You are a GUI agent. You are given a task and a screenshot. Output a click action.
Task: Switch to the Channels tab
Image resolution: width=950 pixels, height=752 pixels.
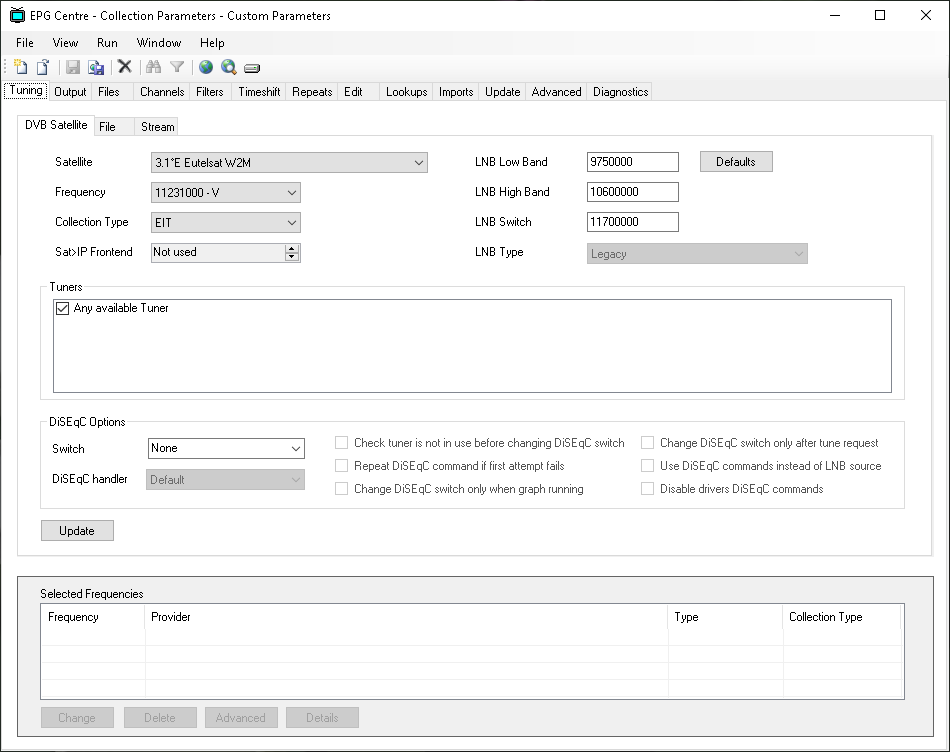coord(162,92)
